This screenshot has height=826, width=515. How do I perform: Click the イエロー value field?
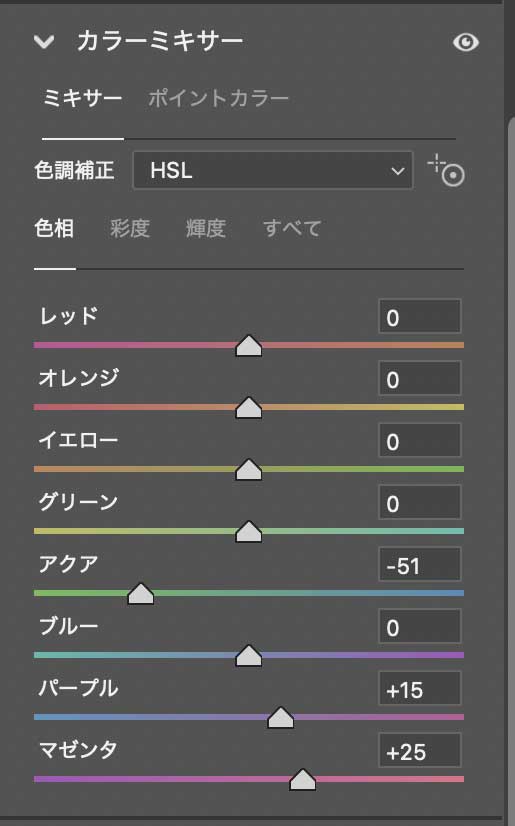click(420, 440)
